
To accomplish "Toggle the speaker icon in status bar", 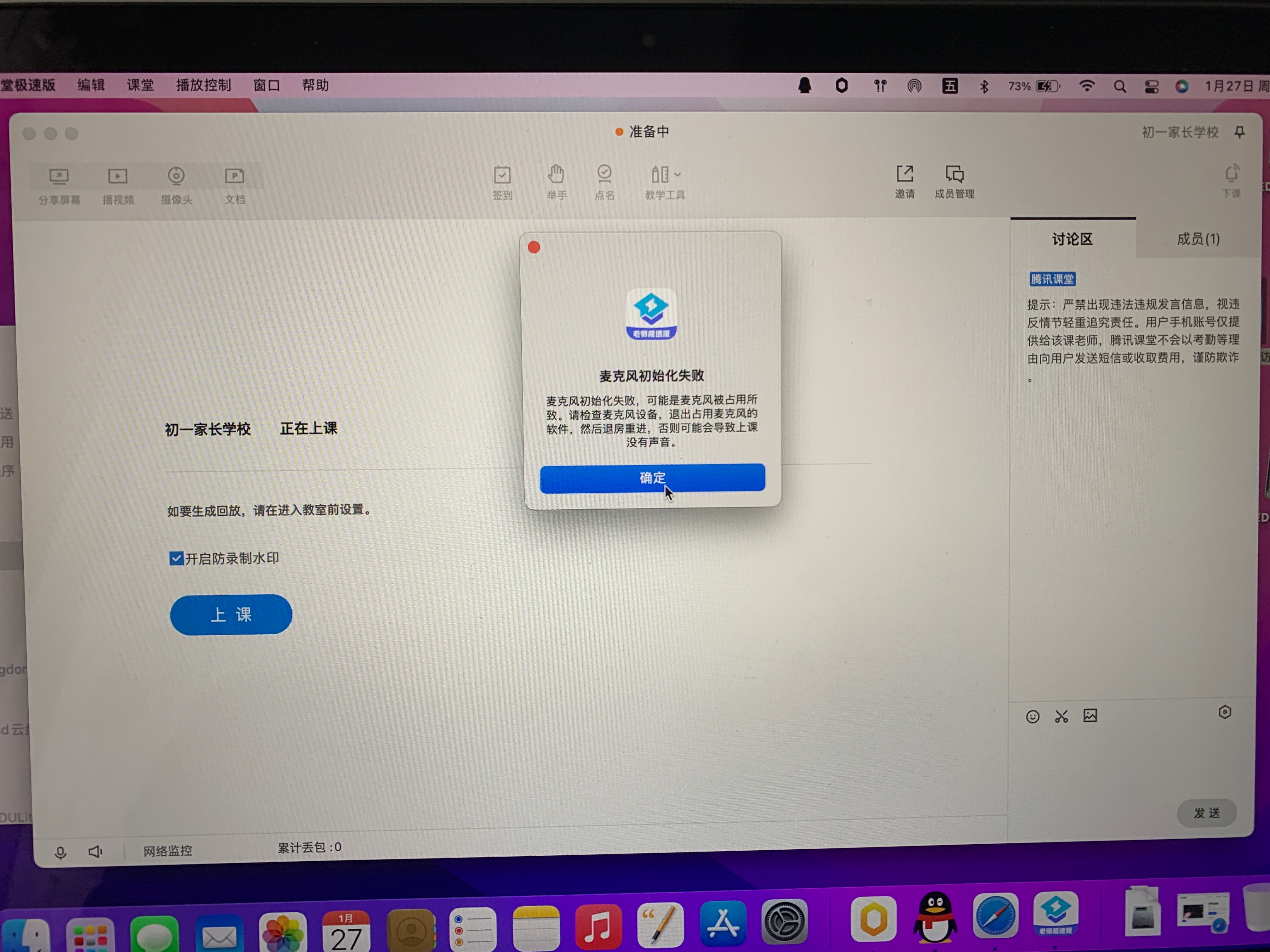I will 95,852.
